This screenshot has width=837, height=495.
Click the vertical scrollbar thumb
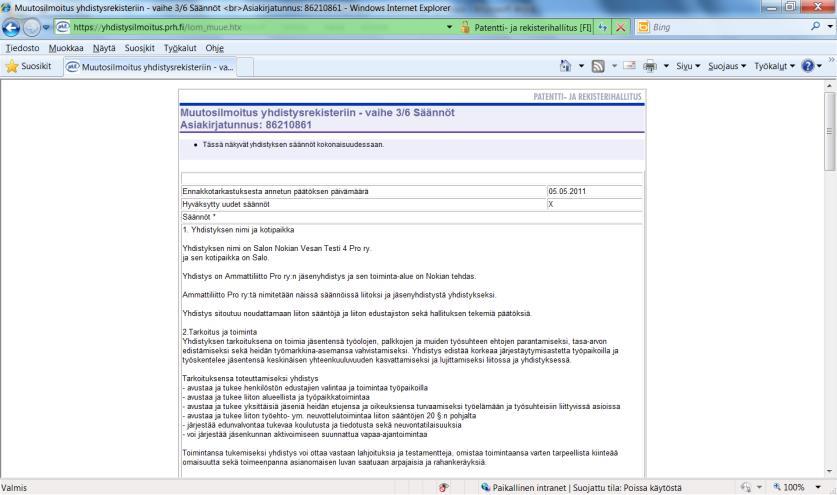[x=830, y=131]
